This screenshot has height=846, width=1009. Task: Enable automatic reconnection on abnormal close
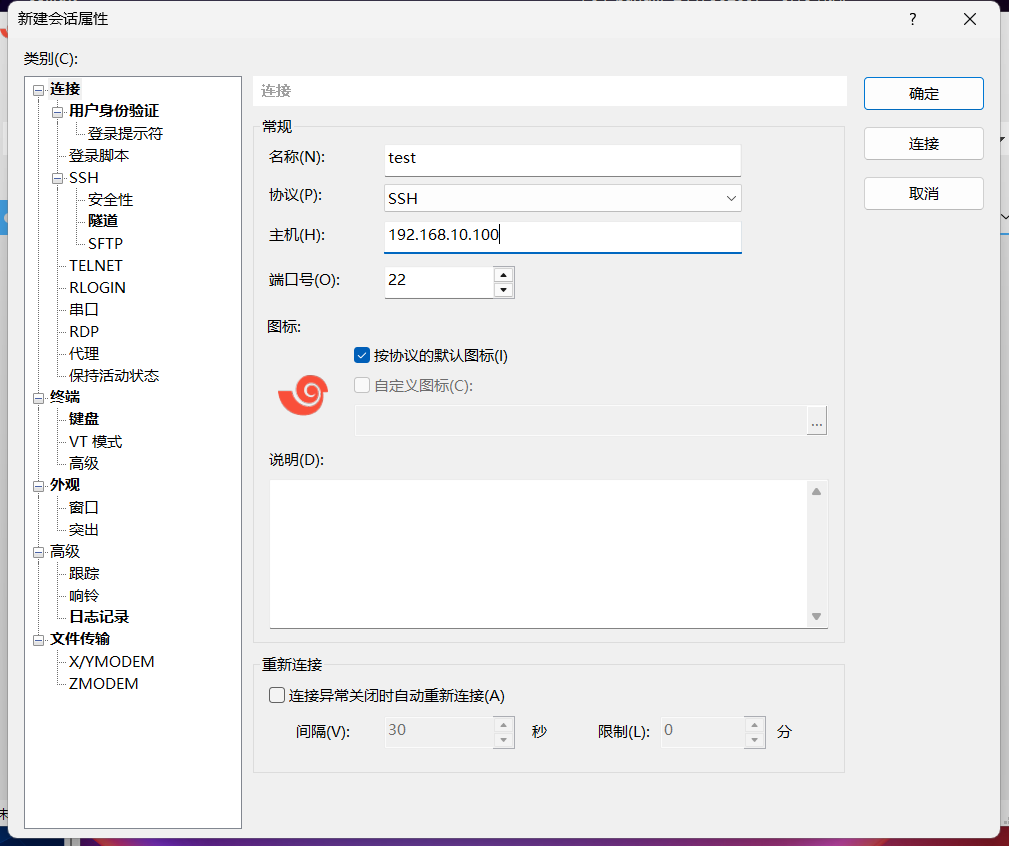point(276,694)
